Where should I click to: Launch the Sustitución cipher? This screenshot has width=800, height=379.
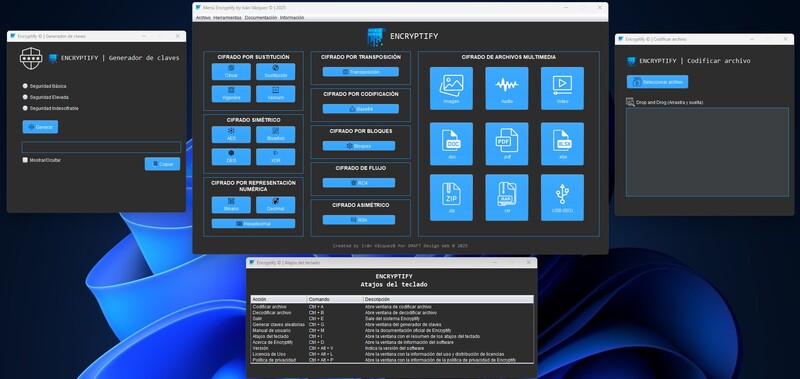click(276, 71)
